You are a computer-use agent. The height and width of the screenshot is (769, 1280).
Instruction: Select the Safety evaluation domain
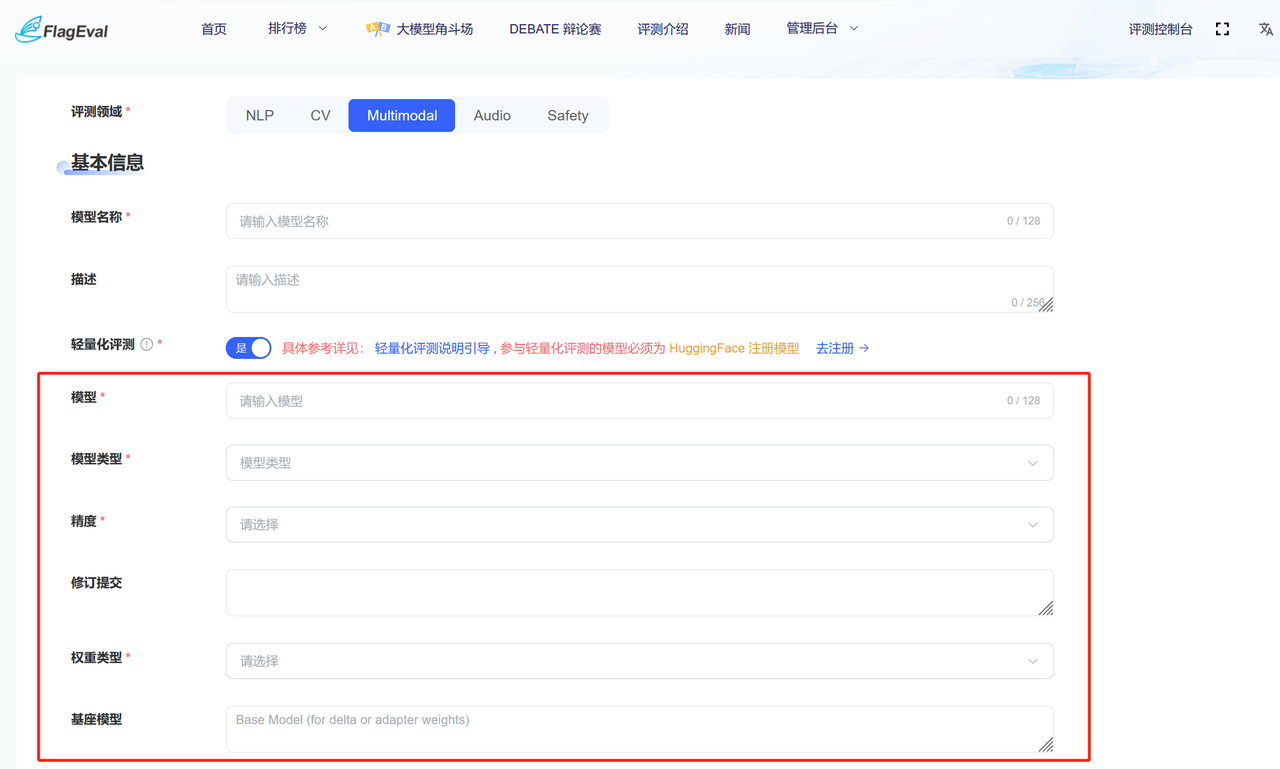(567, 116)
